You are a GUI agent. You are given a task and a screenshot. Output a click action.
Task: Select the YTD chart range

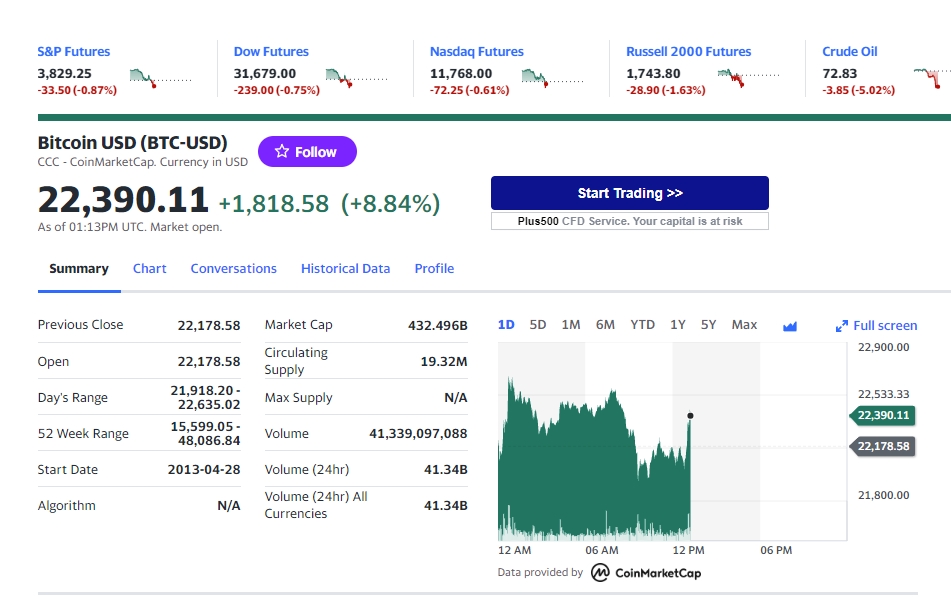click(642, 325)
